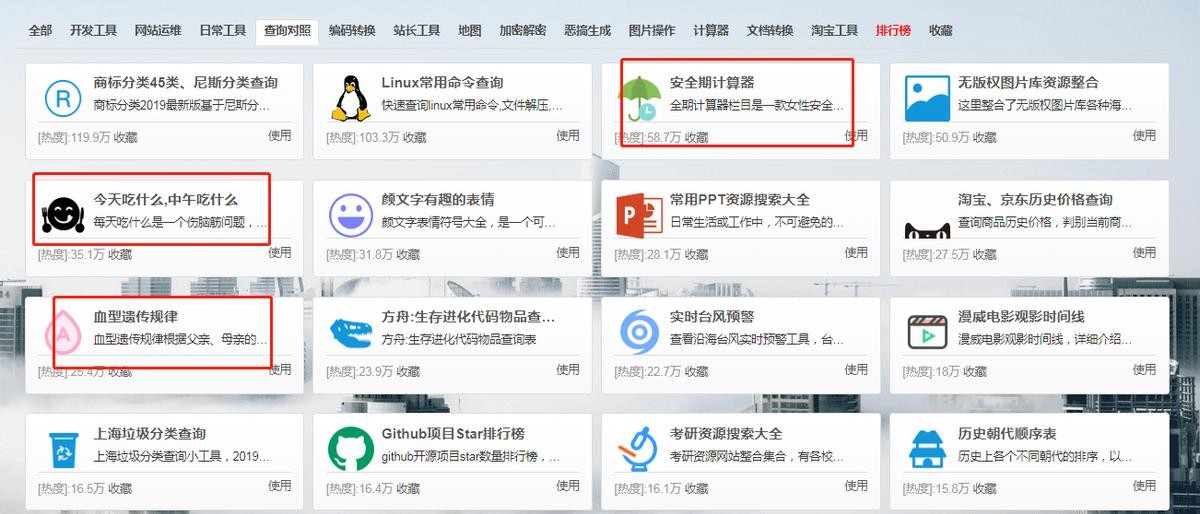1200x514 pixels.
Task: Click 使用 on the 常用PPT资源 card
Action: [x=856, y=252]
